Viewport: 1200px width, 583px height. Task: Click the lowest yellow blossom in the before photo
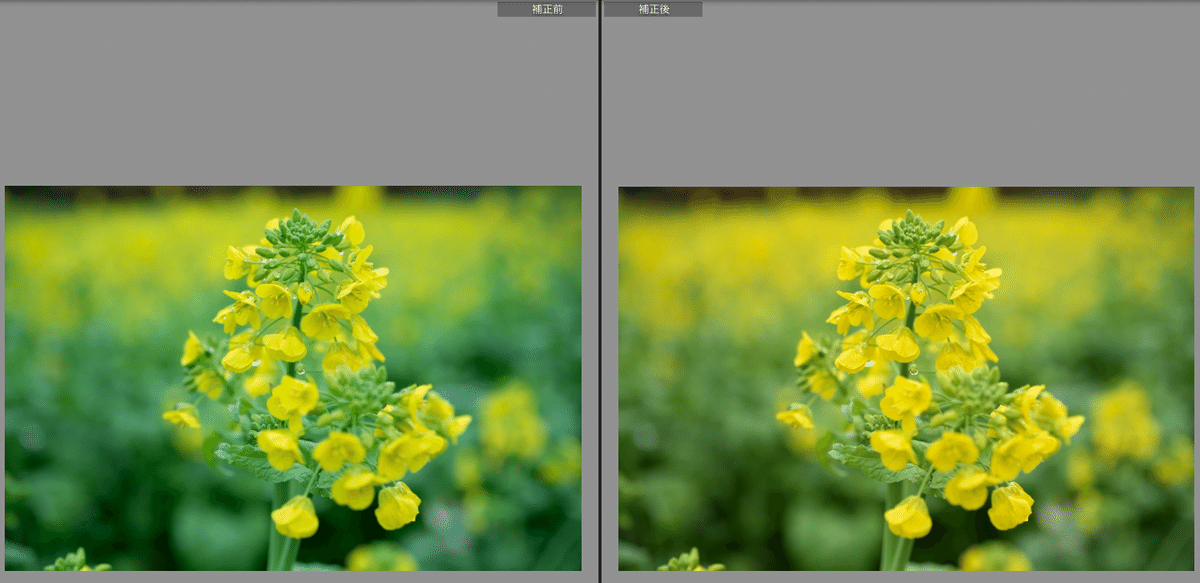[x=296, y=517]
